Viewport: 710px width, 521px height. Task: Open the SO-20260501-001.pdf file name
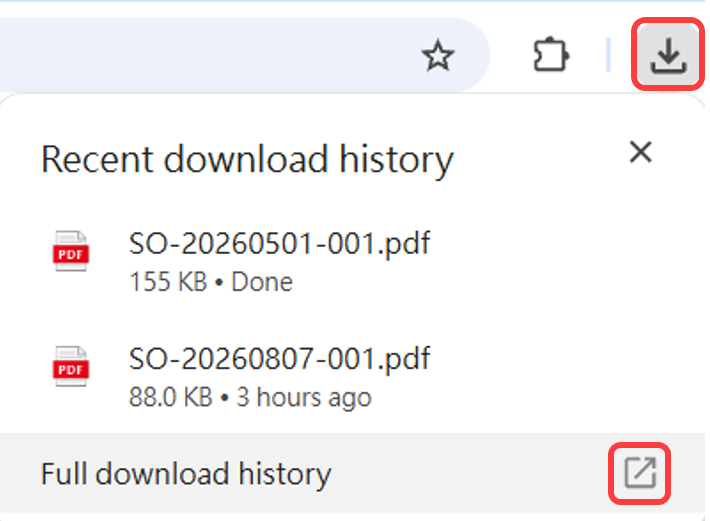[279, 244]
